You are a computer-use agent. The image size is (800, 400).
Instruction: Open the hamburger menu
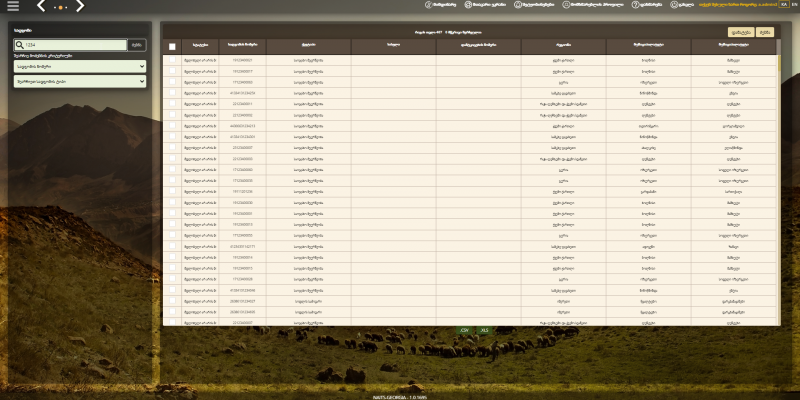13,6
